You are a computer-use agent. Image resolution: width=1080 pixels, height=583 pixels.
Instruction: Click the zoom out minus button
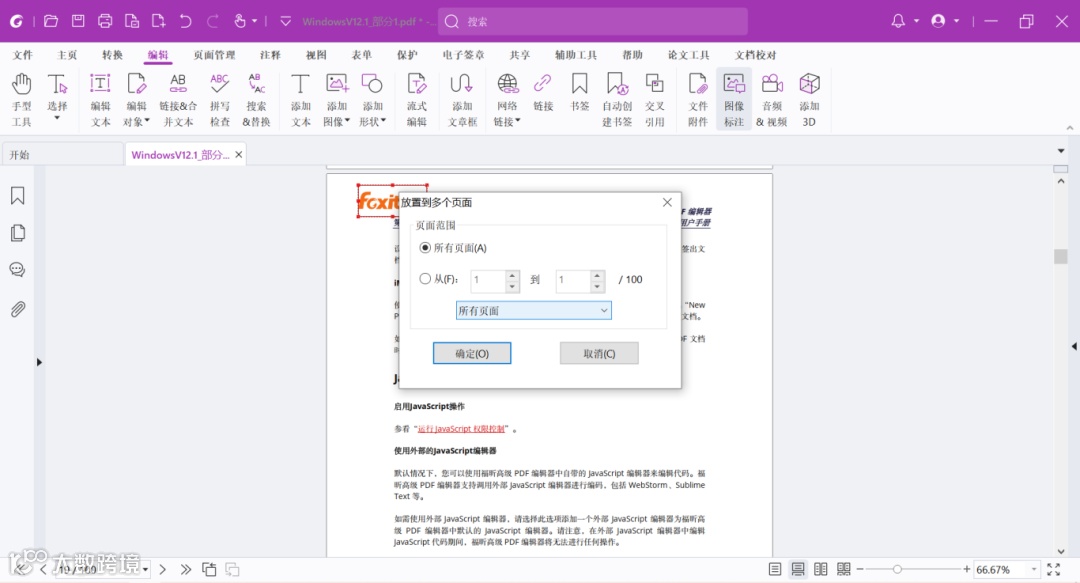860,569
